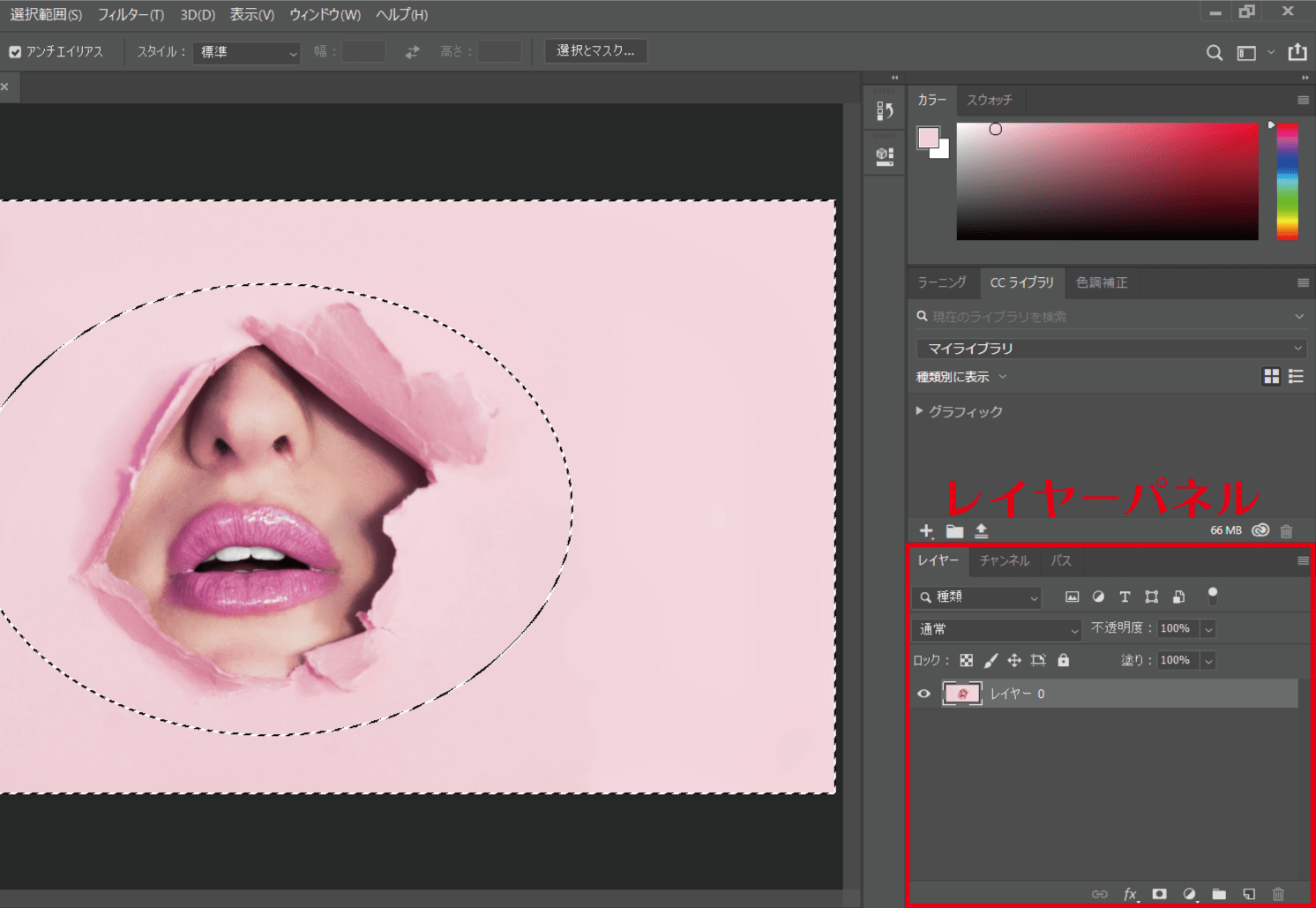Open the 表示(V) menu
This screenshot has height=908, width=1316.
click(x=252, y=15)
